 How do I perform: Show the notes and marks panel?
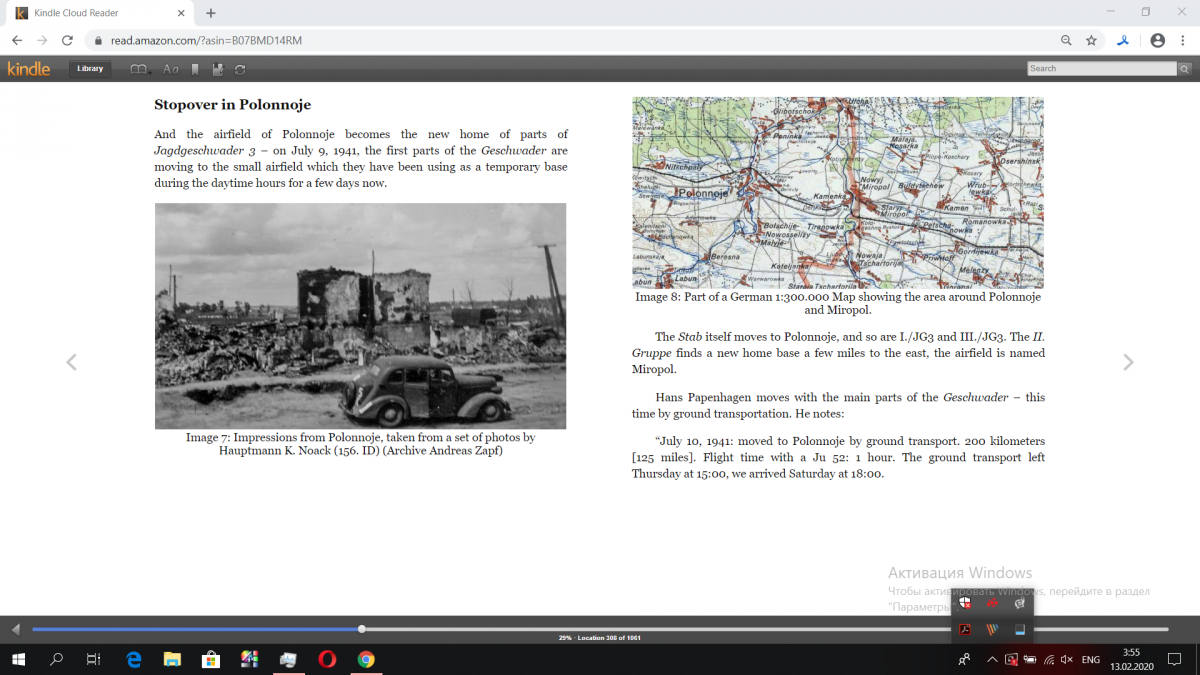pos(217,69)
